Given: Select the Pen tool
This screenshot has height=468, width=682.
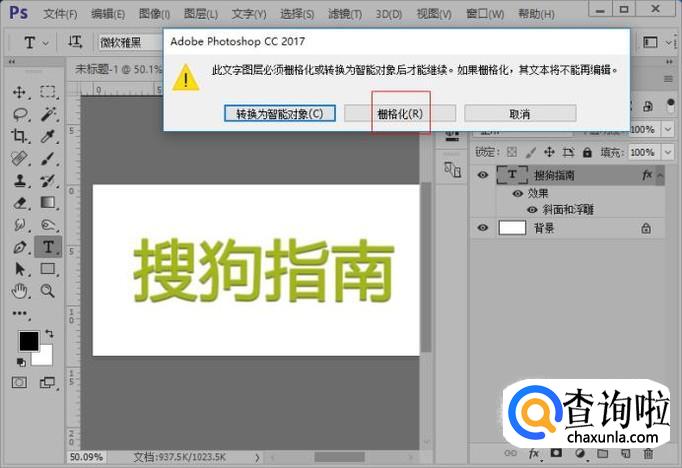Looking at the screenshot, I should click(19, 247).
